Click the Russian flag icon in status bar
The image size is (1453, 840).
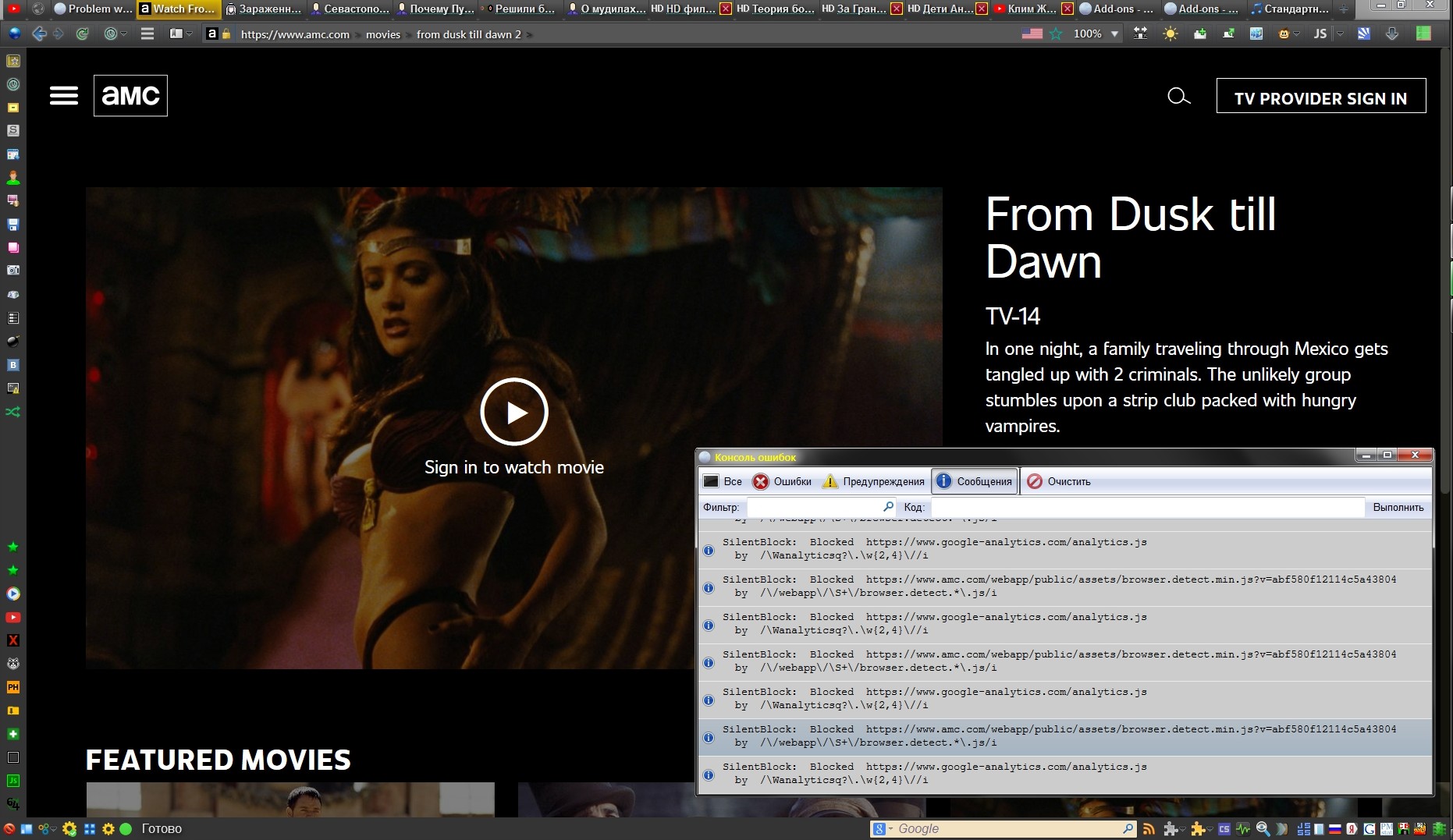[x=1335, y=828]
